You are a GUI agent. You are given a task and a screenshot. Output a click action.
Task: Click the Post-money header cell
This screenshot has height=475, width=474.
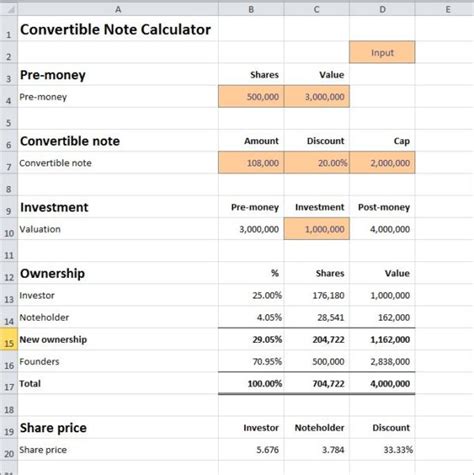[382, 207]
